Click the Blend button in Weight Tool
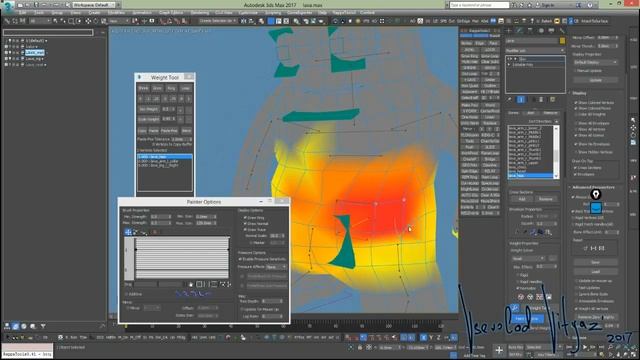The width and height of the screenshot is (640, 360). pos(186,131)
